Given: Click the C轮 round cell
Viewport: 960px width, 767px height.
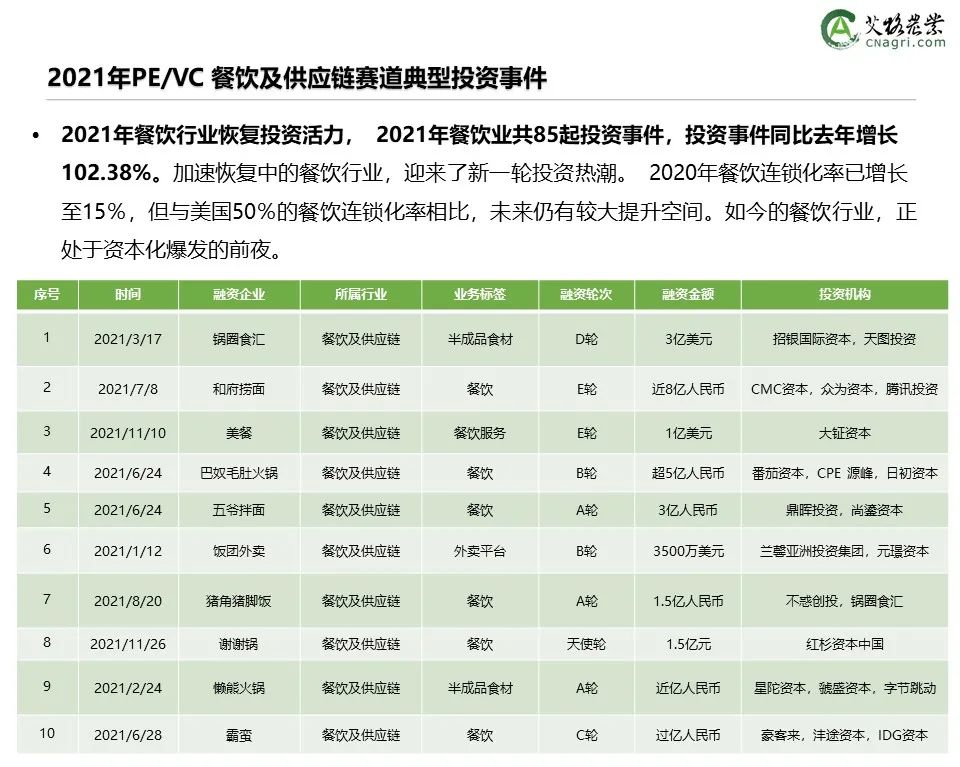Looking at the screenshot, I should point(587,735).
